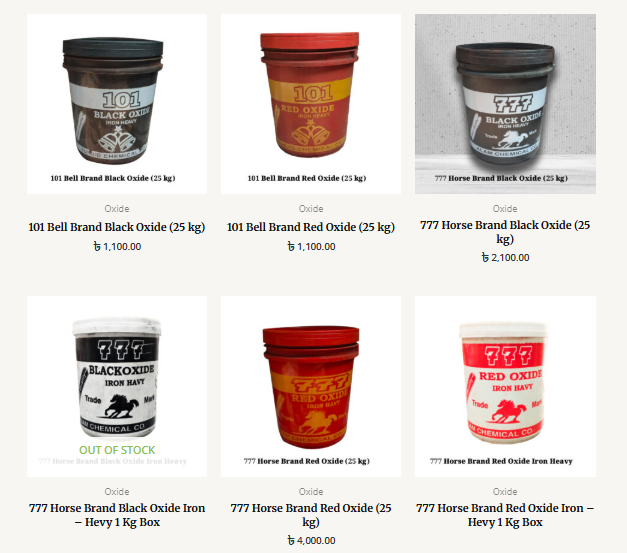Click Oxide category above 777 Red Oxide (25 kg)
The width and height of the screenshot is (627, 553).
311,491
